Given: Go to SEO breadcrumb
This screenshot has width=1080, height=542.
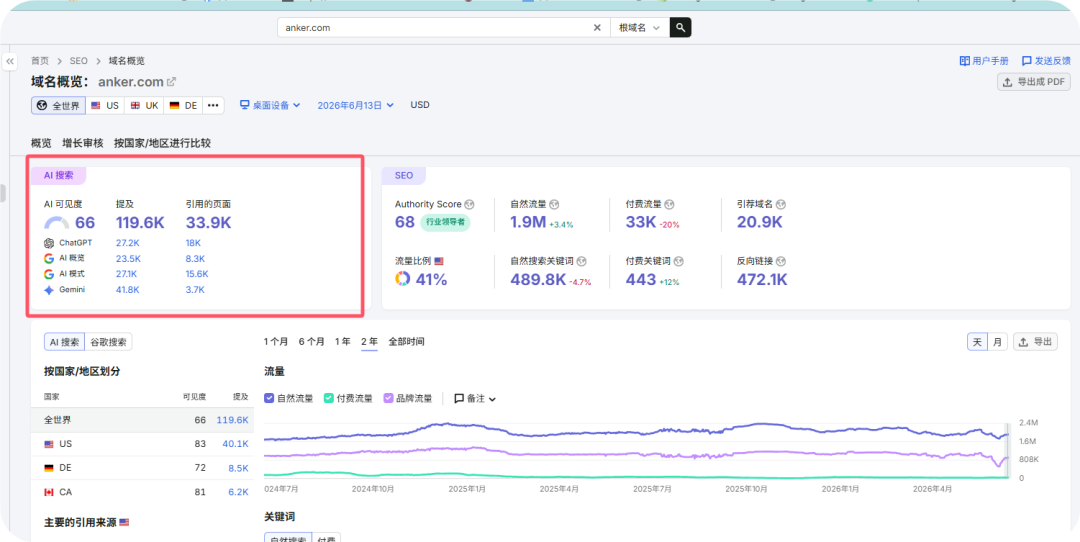Looking at the screenshot, I should [x=79, y=61].
